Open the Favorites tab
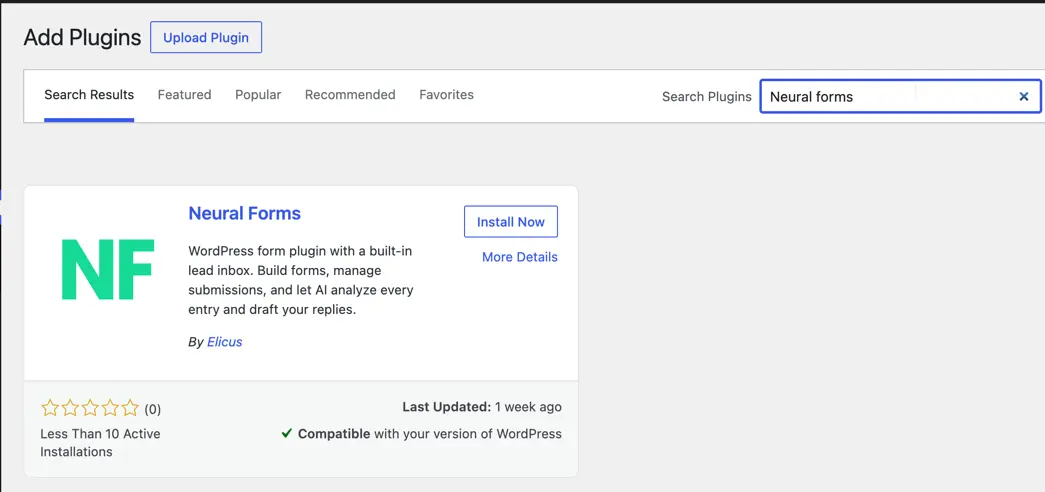 (x=447, y=95)
